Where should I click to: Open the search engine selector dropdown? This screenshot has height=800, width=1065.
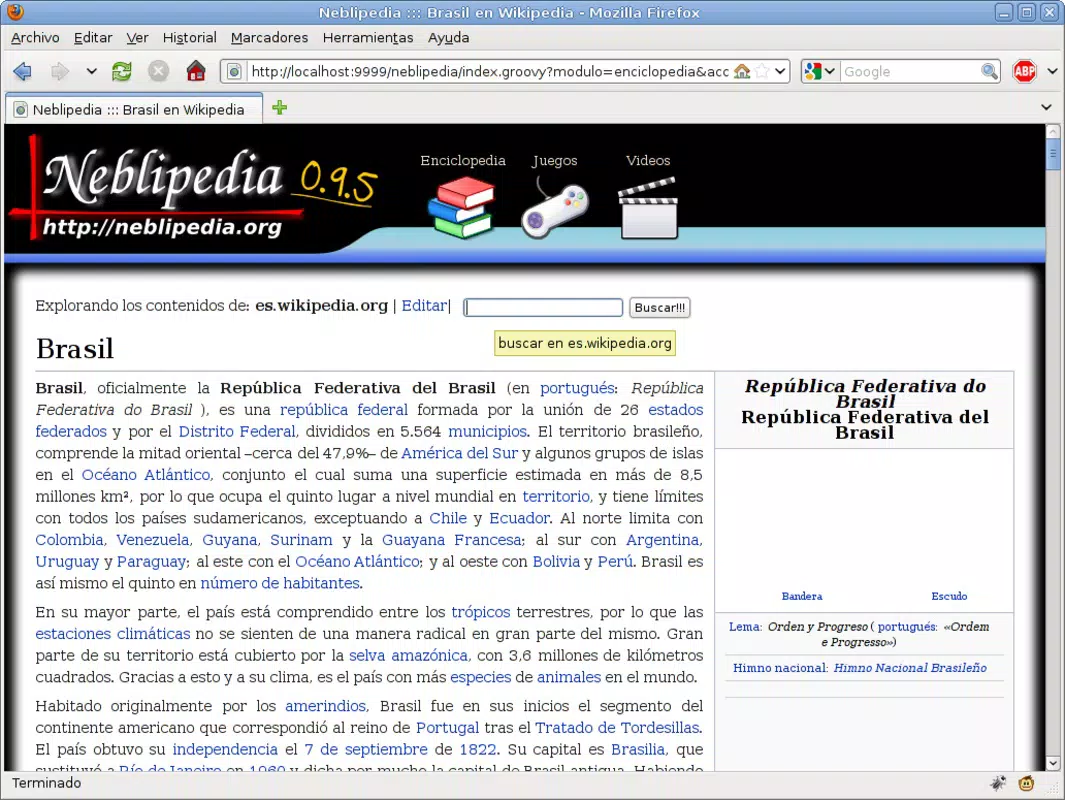point(820,71)
